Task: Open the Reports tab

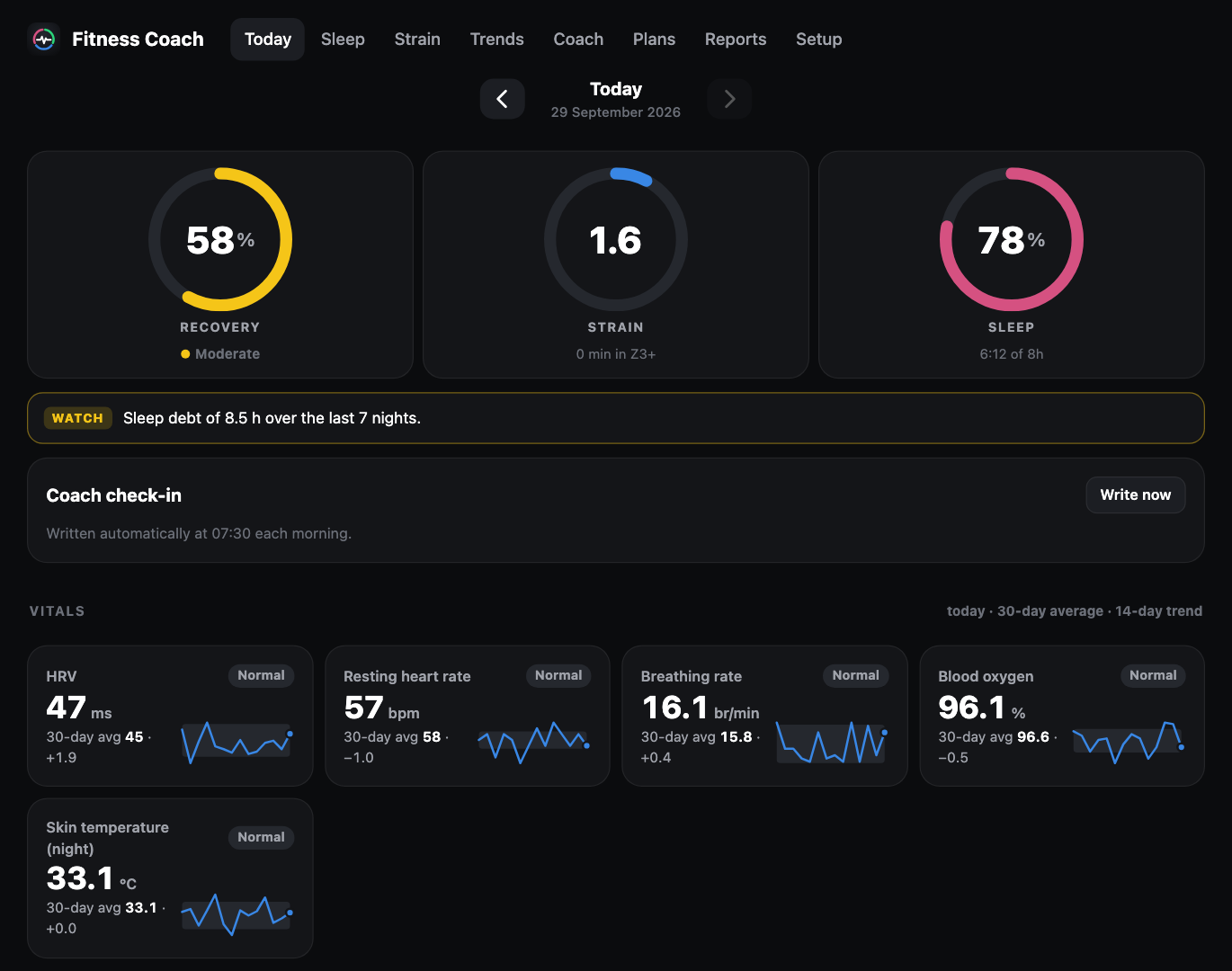Action: (x=736, y=40)
